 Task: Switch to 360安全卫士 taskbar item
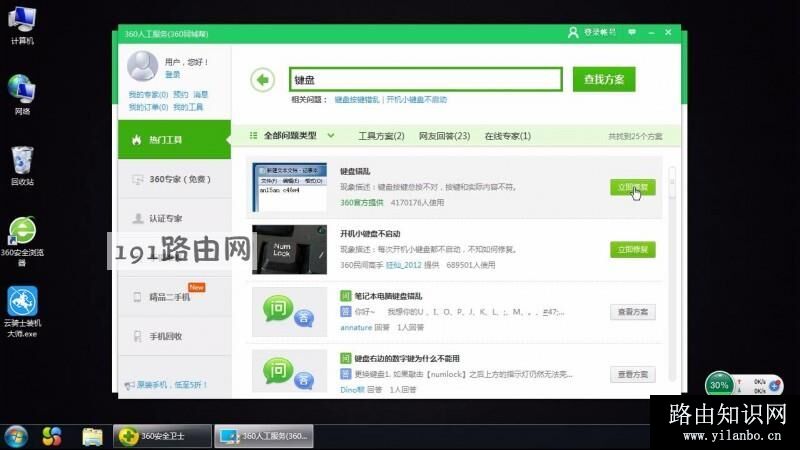click(162, 437)
